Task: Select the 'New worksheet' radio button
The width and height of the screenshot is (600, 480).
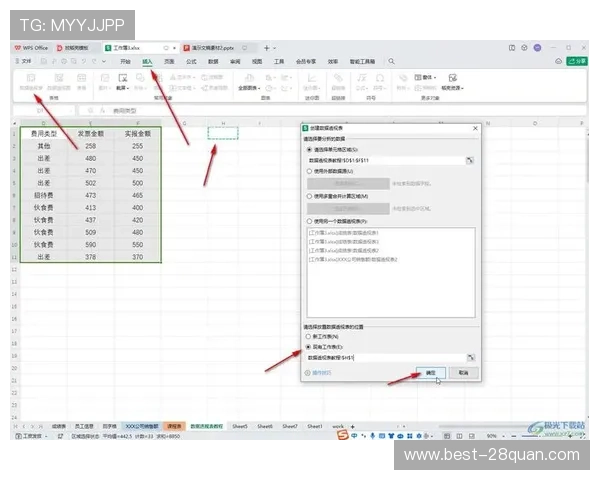Action: [x=308, y=336]
